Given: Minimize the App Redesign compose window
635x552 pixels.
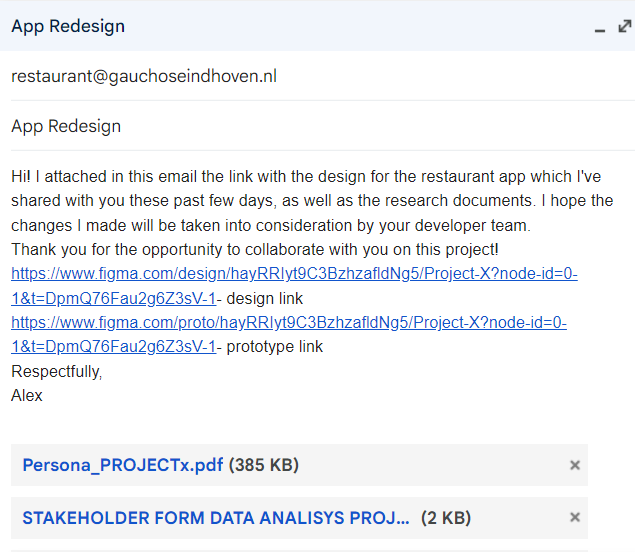Looking at the screenshot, I should click(600, 29).
